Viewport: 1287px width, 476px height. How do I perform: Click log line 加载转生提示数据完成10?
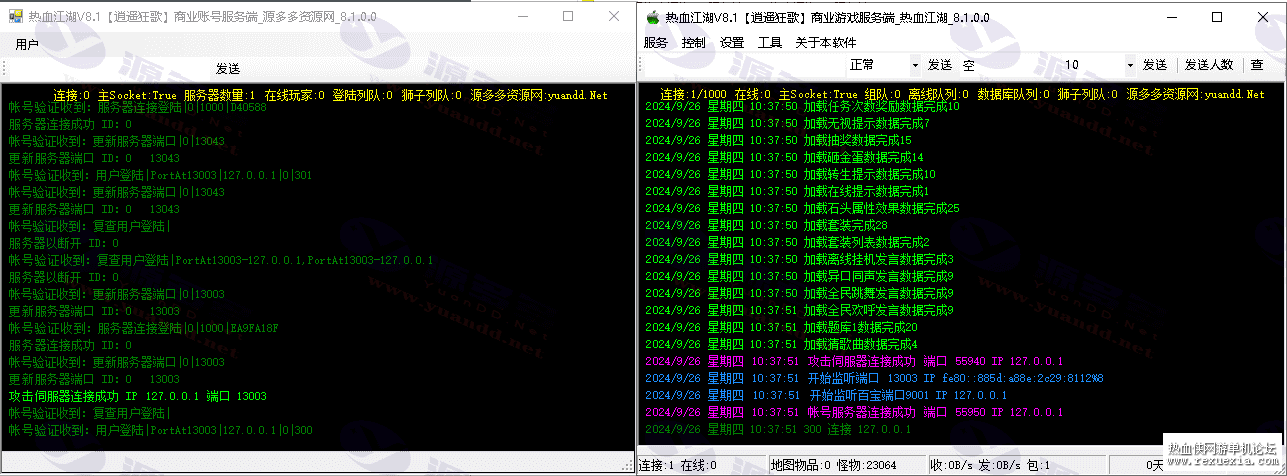pyautogui.click(x=790, y=175)
